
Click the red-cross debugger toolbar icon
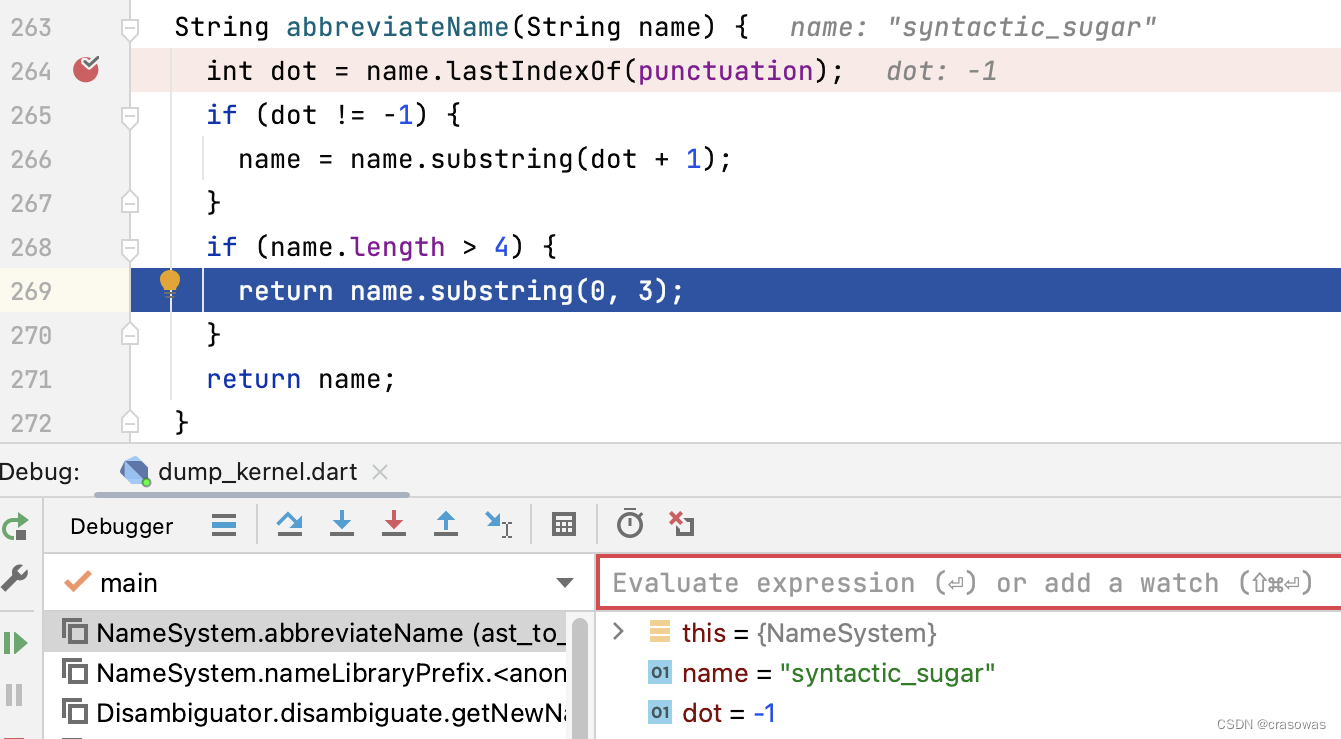click(681, 523)
